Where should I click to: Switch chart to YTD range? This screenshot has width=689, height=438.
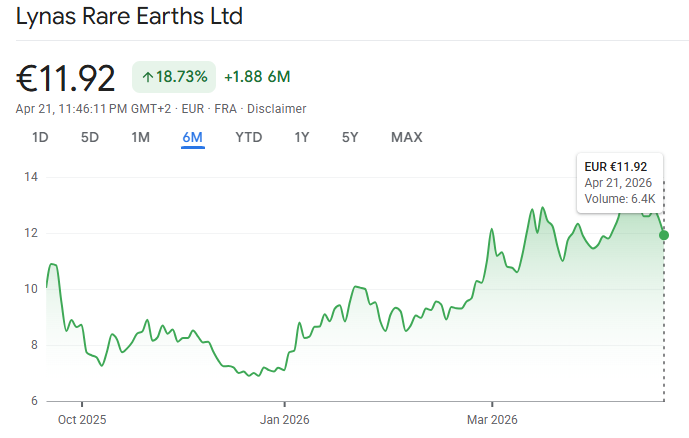click(249, 138)
